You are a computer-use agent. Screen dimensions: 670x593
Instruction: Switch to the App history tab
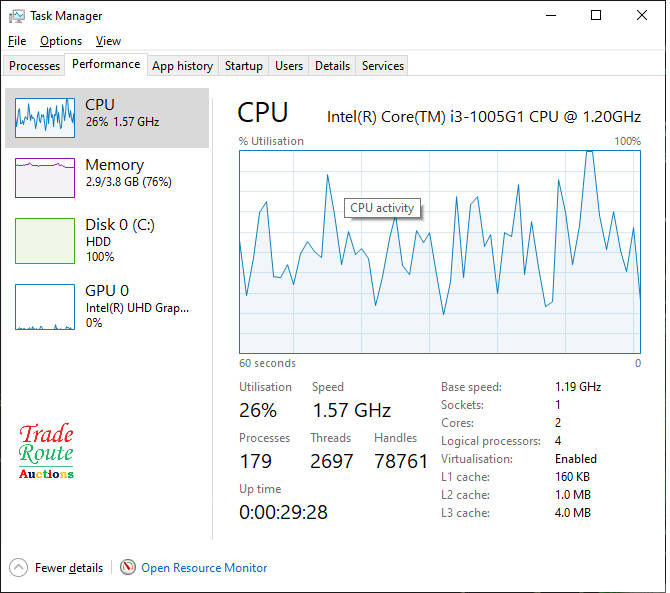click(182, 66)
